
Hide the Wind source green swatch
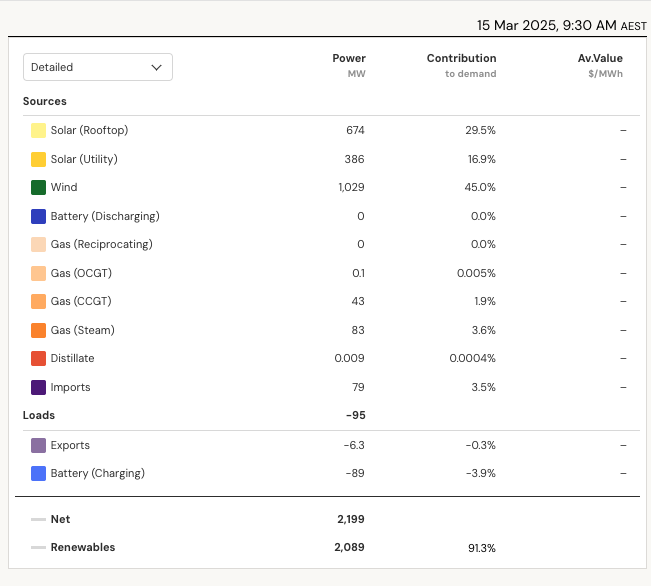click(39, 188)
